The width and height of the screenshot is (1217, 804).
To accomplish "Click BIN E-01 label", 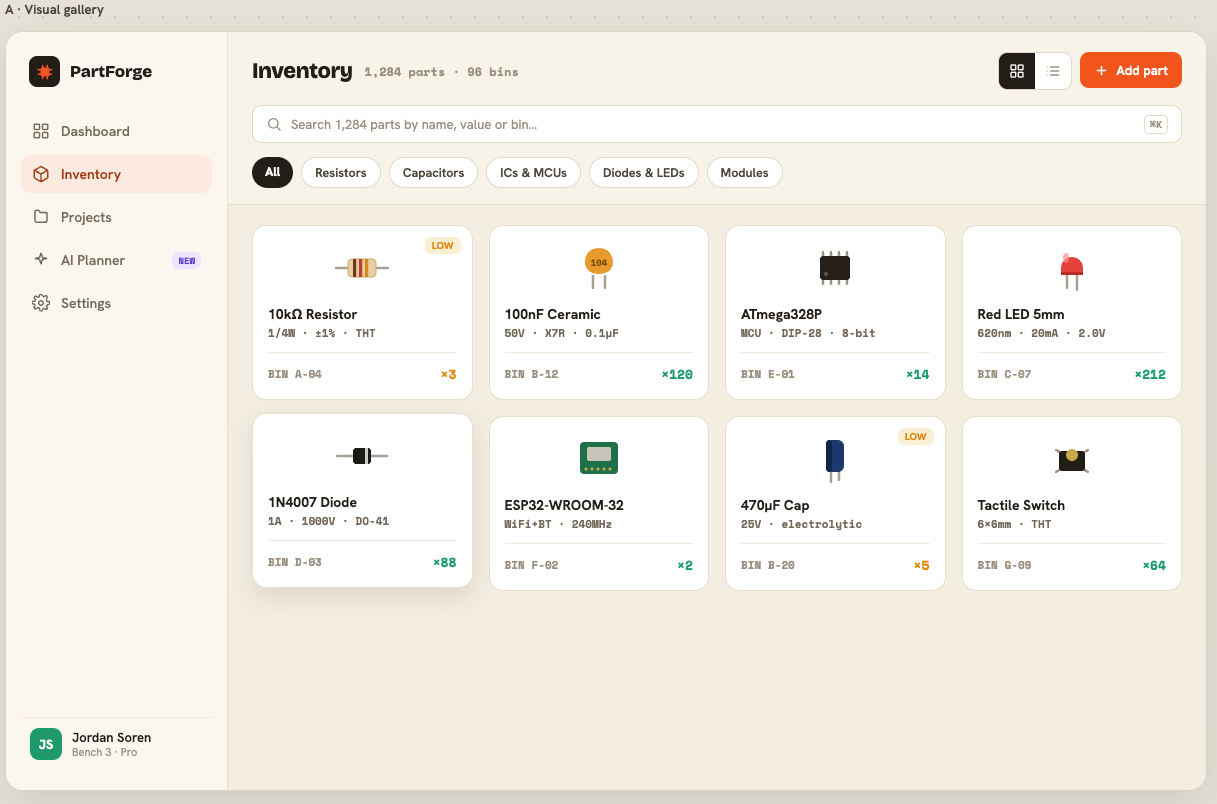I will tap(768, 374).
